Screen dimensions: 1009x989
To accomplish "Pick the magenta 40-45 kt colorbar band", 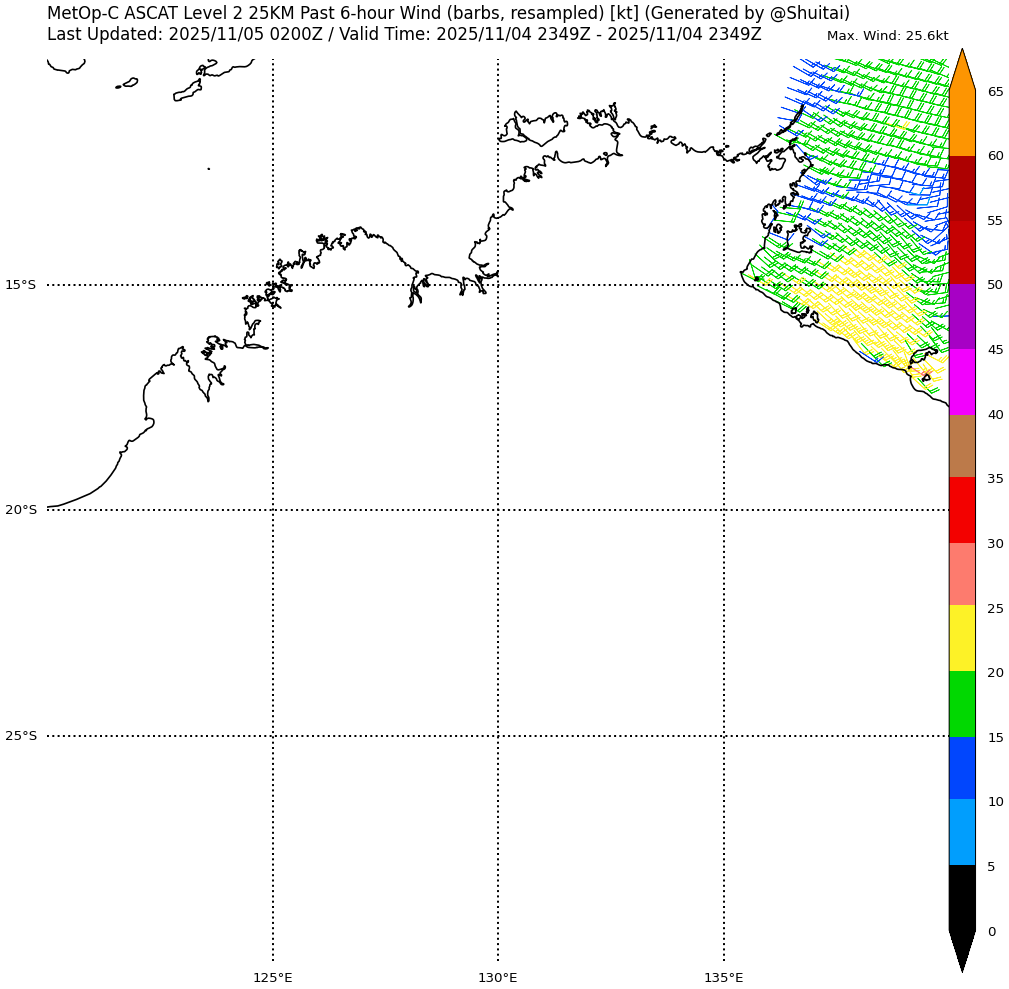I will click(x=962, y=382).
